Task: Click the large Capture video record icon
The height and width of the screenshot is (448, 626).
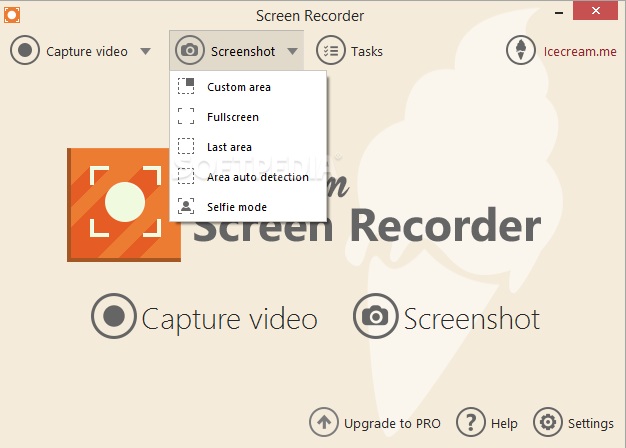Action: point(114,316)
